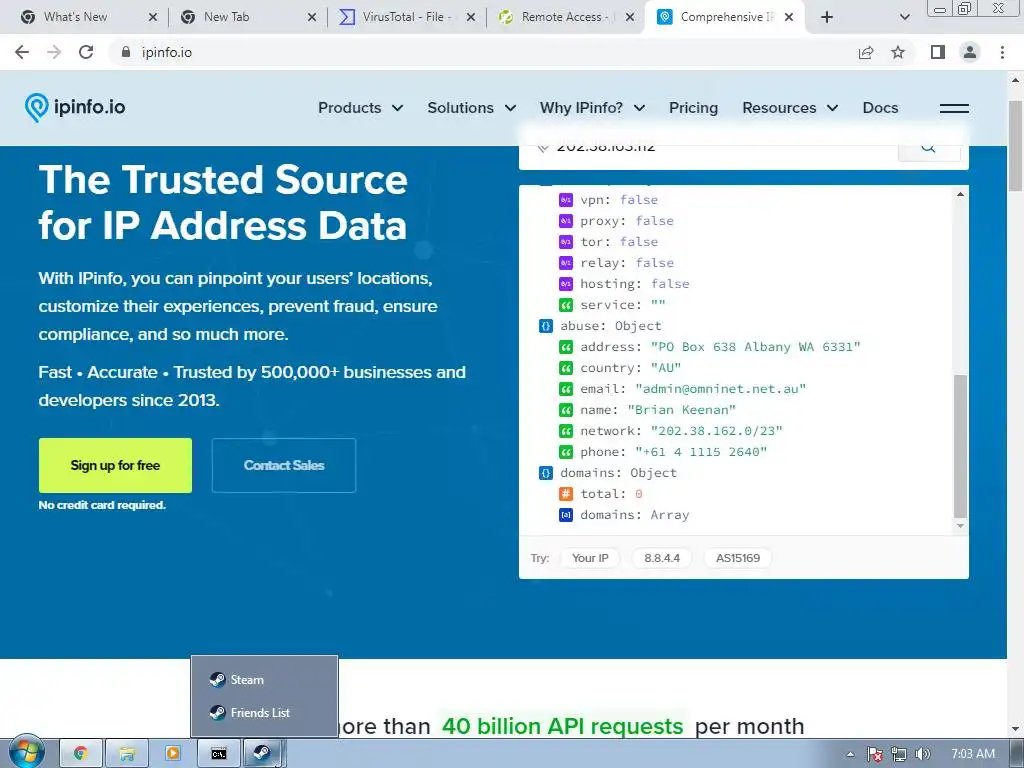Open the Pricing page
Image resolution: width=1024 pixels, height=768 pixels.
click(x=694, y=108)
